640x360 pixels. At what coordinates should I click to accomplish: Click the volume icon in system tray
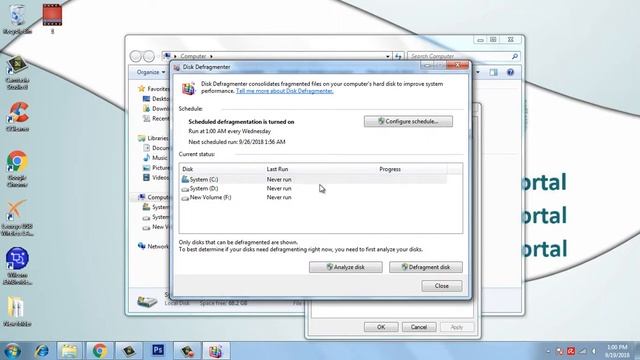594,351
